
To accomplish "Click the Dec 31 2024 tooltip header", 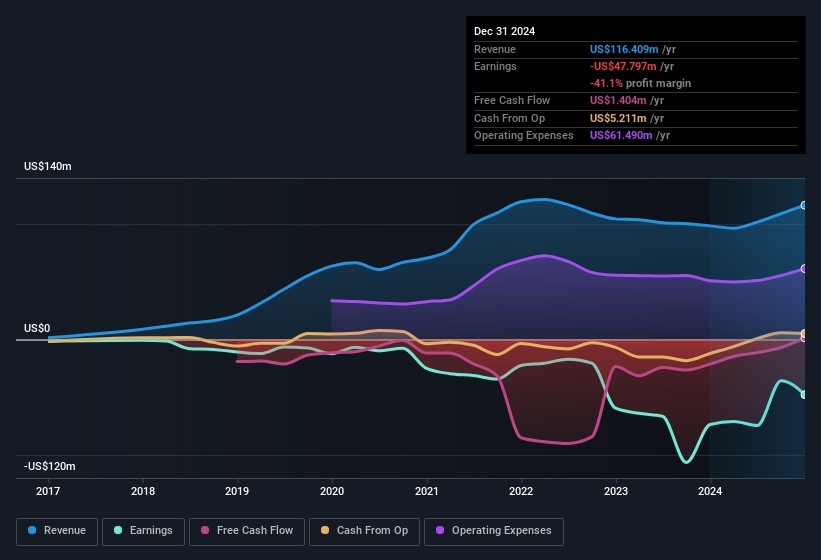I will click(505, 31).
